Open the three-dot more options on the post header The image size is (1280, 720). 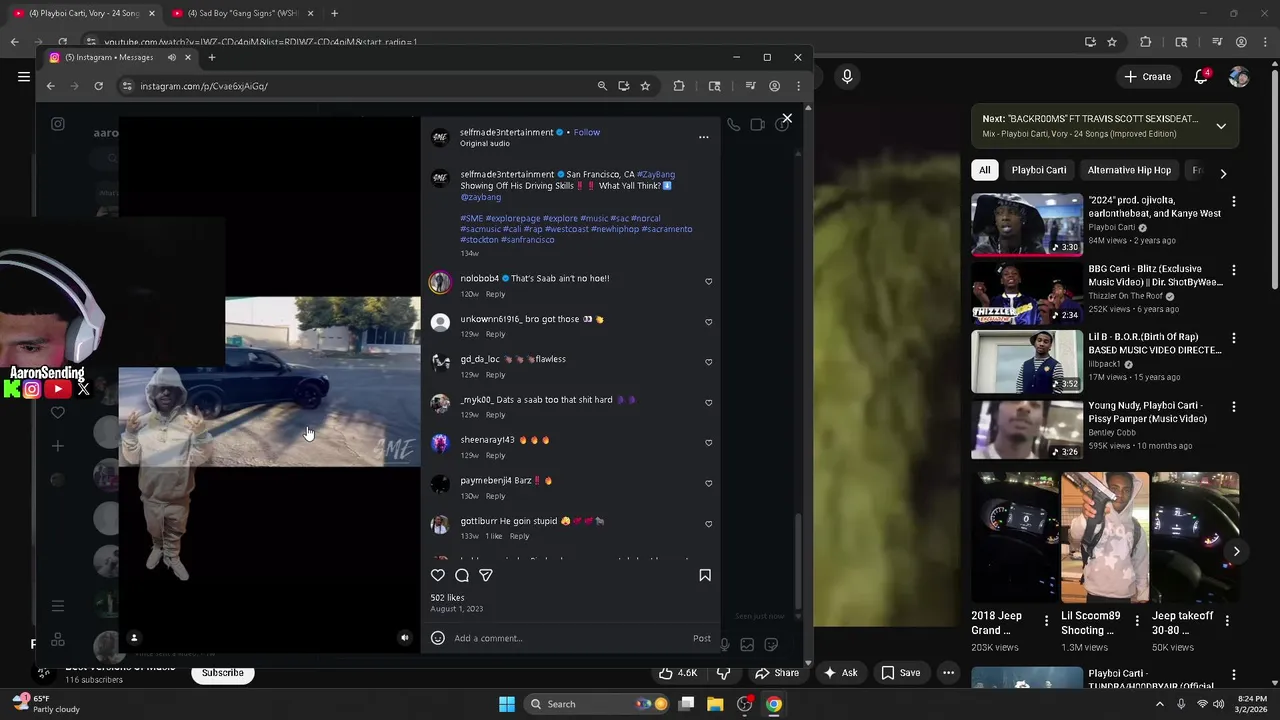pyautogui.click(x=704, y=137)
